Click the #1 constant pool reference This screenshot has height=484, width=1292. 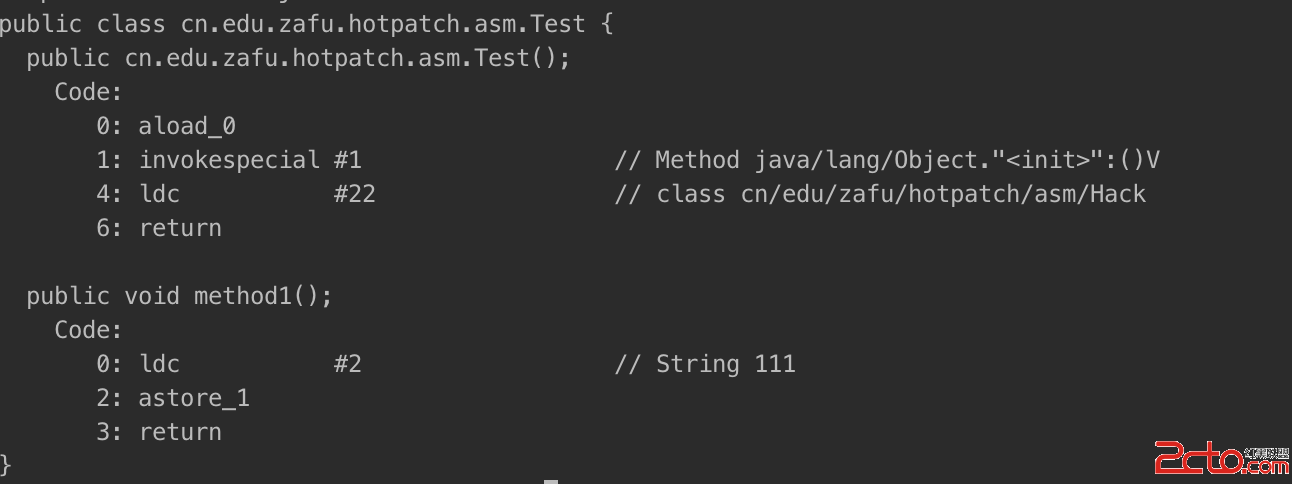click(347, 160)
